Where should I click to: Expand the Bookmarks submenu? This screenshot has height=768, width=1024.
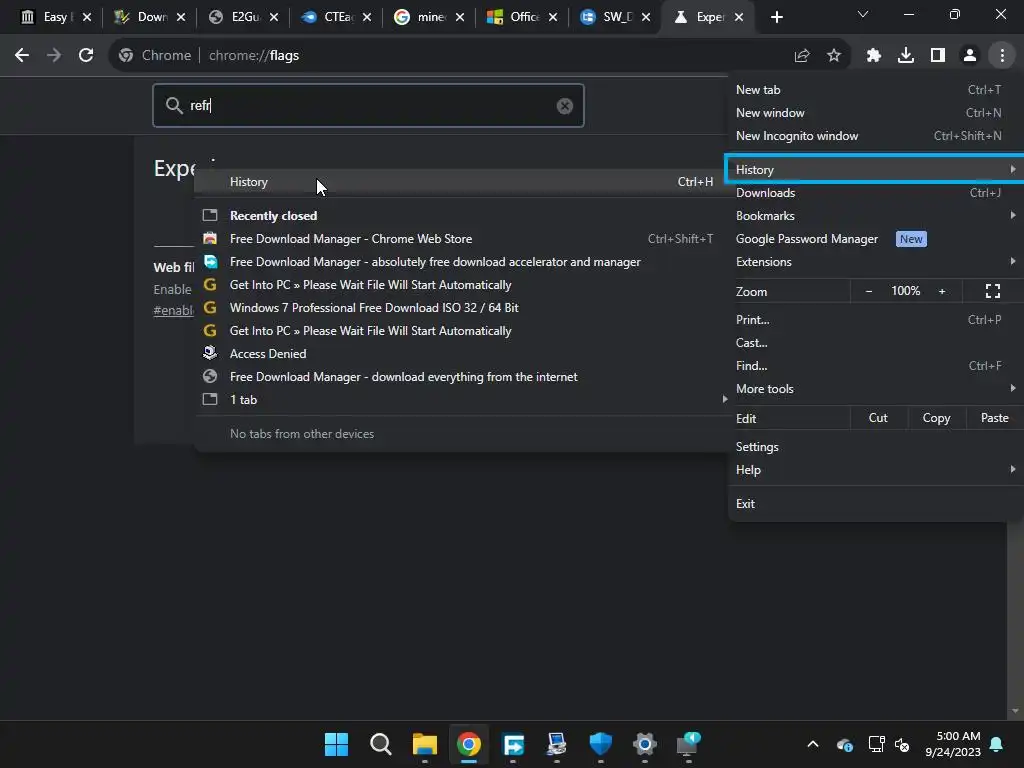click(x=875, y=216)
